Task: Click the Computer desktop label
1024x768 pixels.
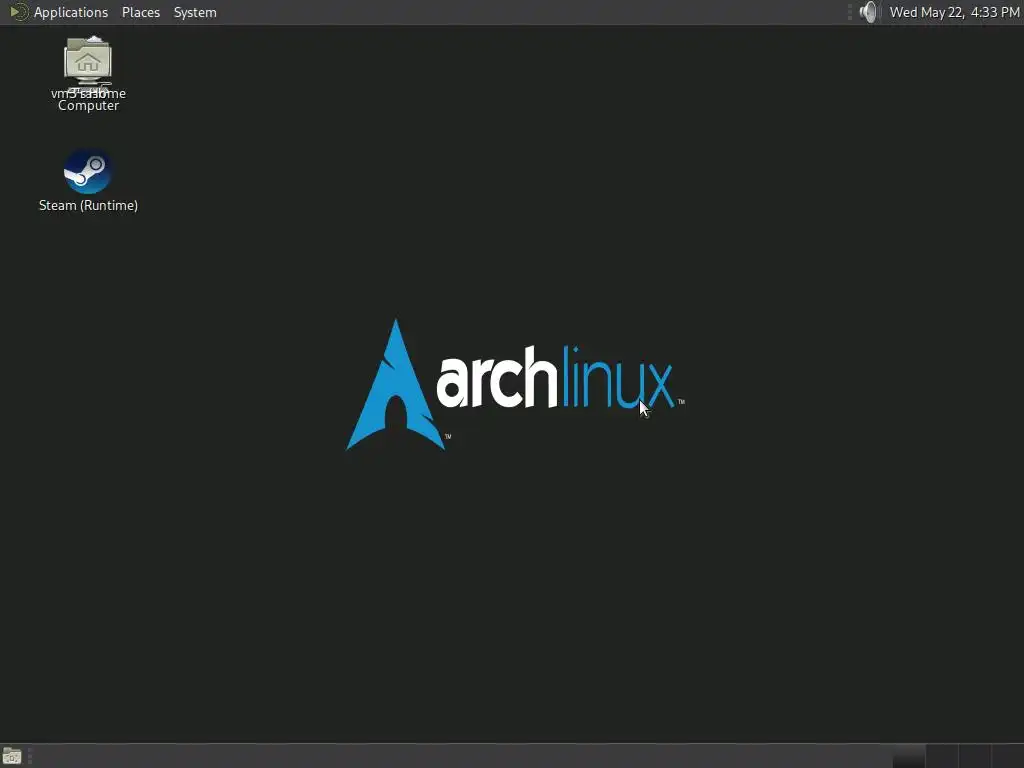Action: [x=88, y=106]
